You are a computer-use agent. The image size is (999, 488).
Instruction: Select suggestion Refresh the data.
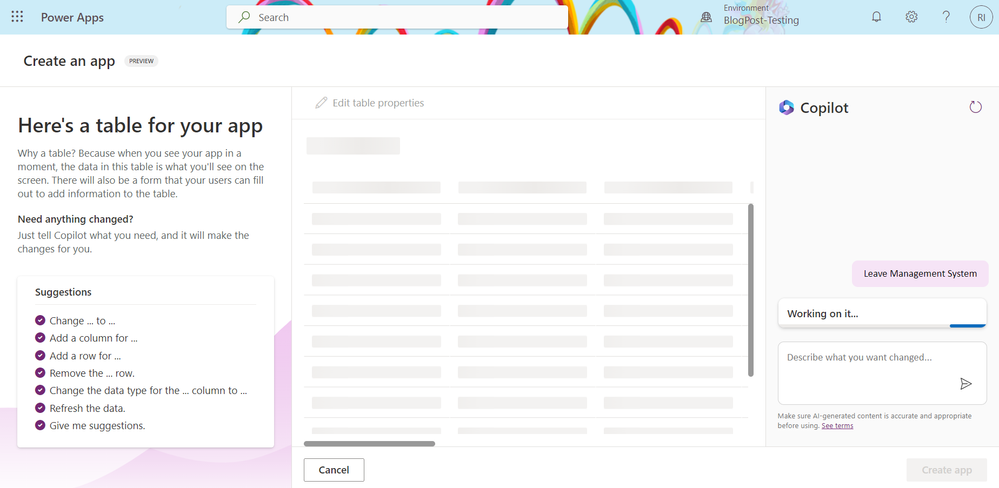pos(87,408)
